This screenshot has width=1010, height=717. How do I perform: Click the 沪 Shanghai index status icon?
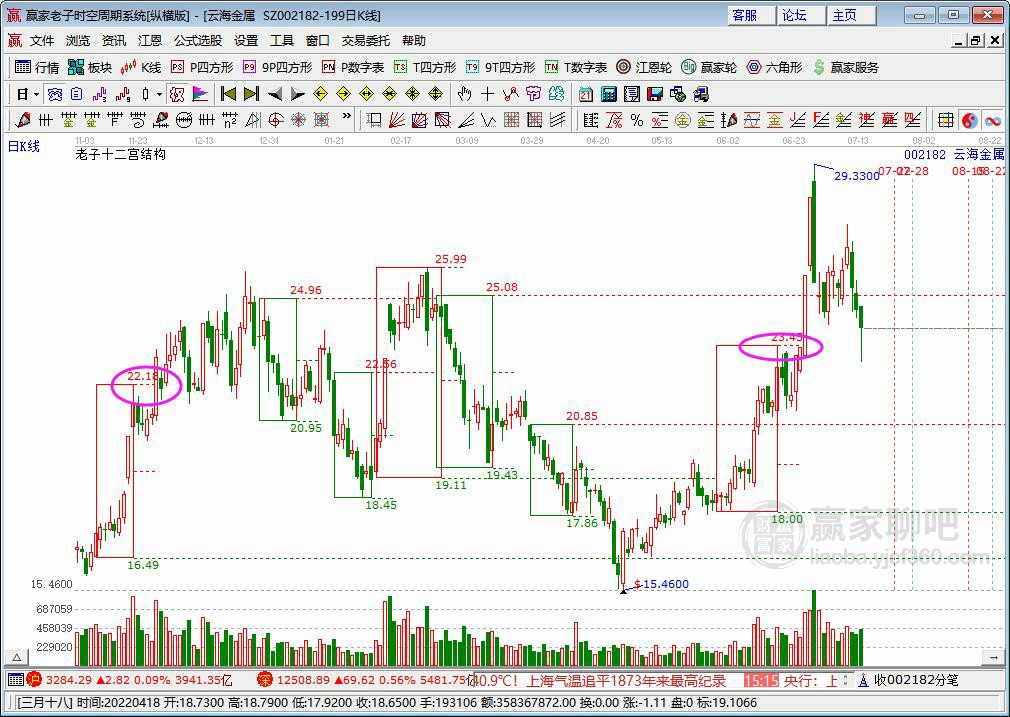34,680
